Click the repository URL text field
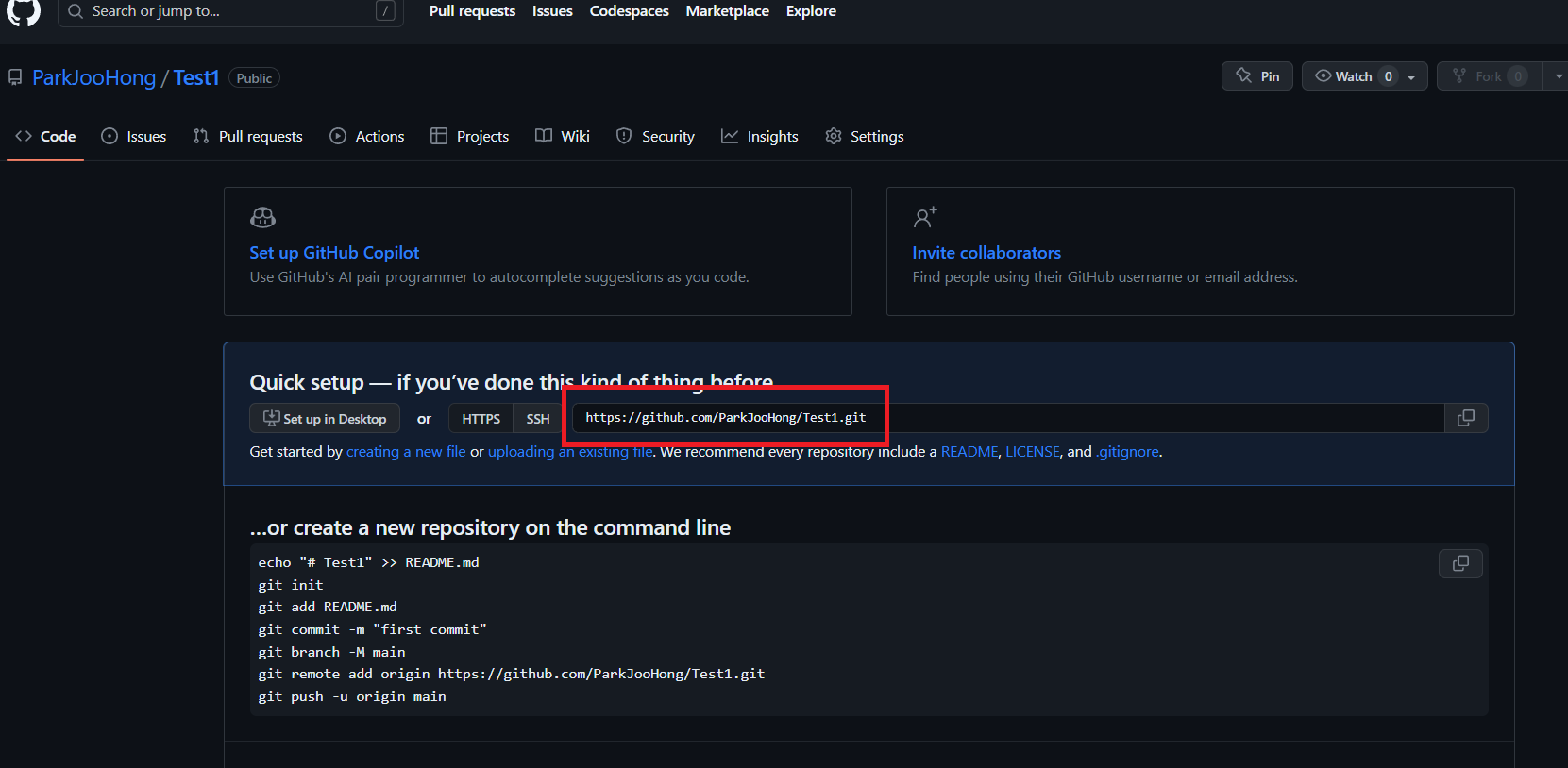 (1008, 418)
